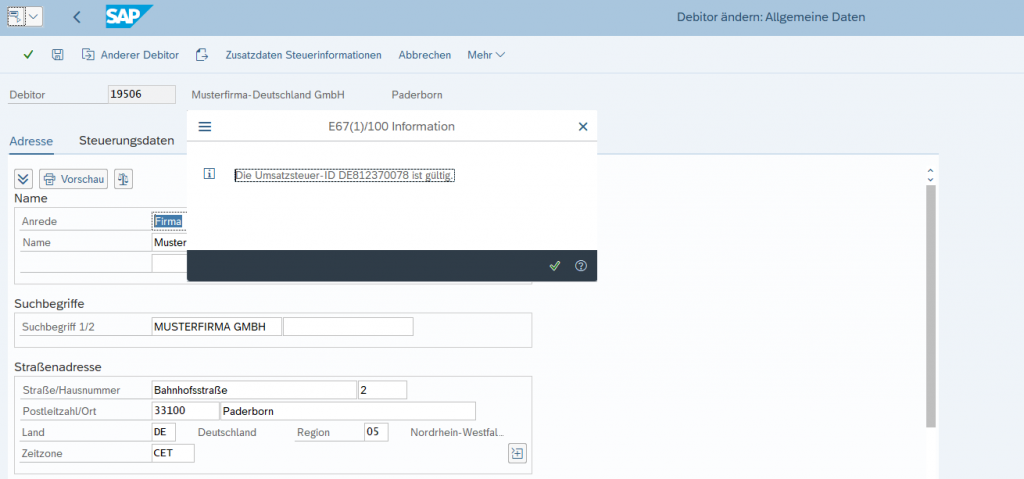Click the green checkmark confirm icon in toolbar
The image size is (1024, 479).
pos(28,54)
